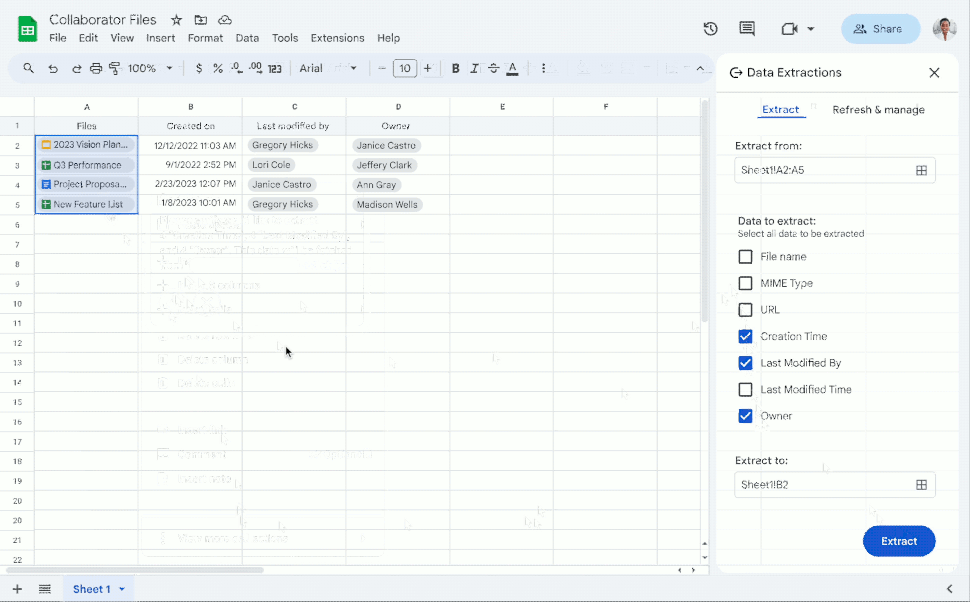Screen dimensions: 970x602
Task: Click the Format as percent icon
Action: pyautogui.click(x=218, y=68)
